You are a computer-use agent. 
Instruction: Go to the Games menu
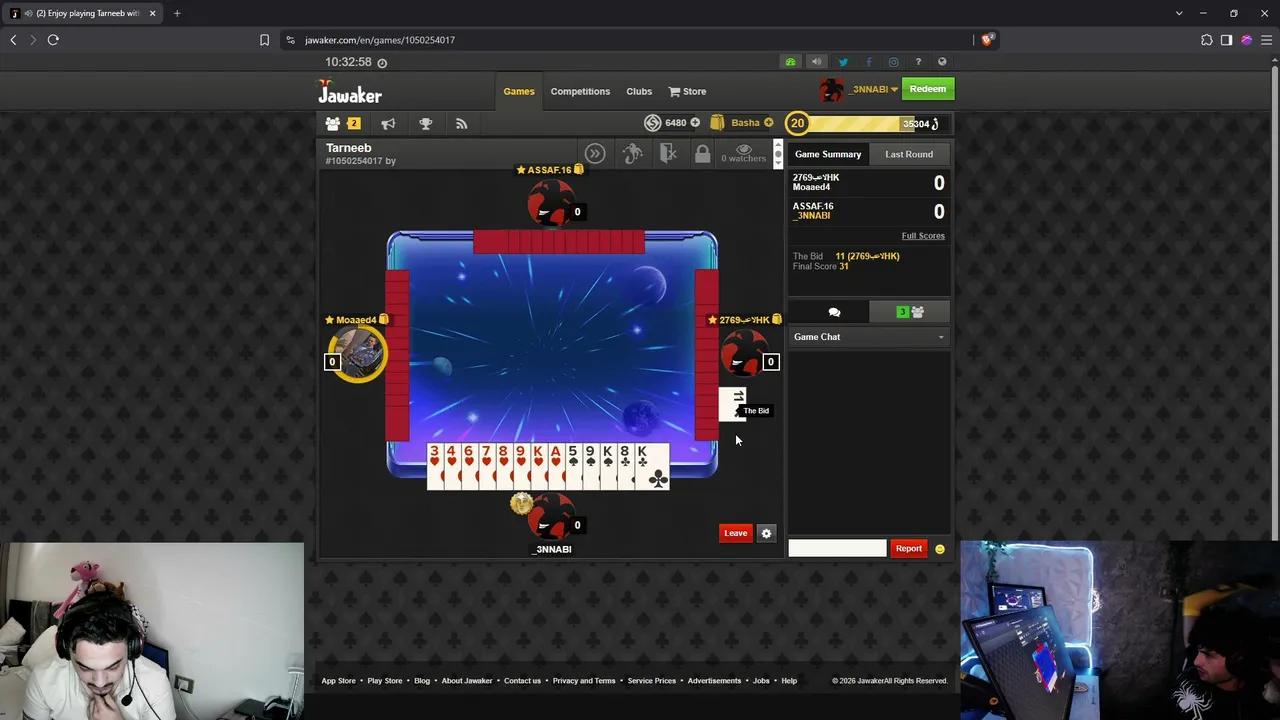click(519, 91)
